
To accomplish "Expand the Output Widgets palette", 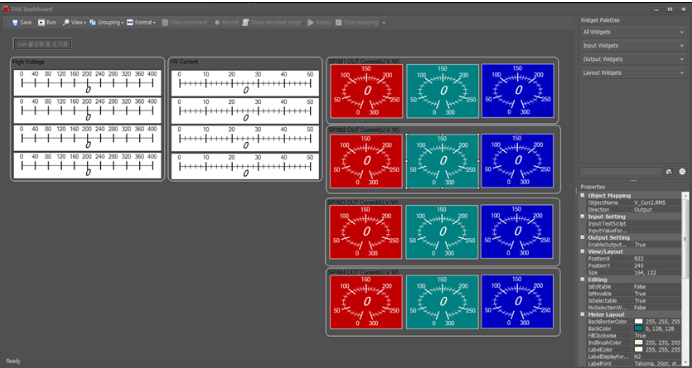I will coord(633,59).
